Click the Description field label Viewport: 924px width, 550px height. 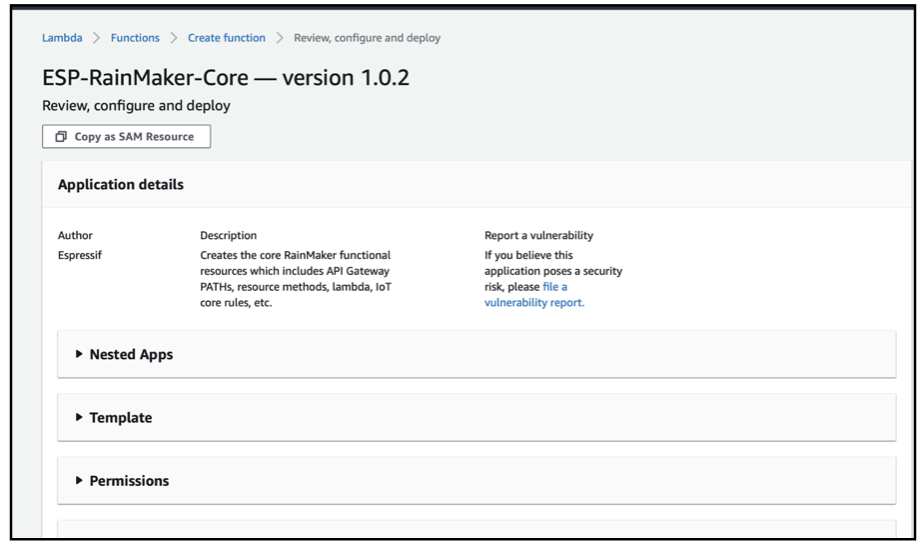coord(228,235)
